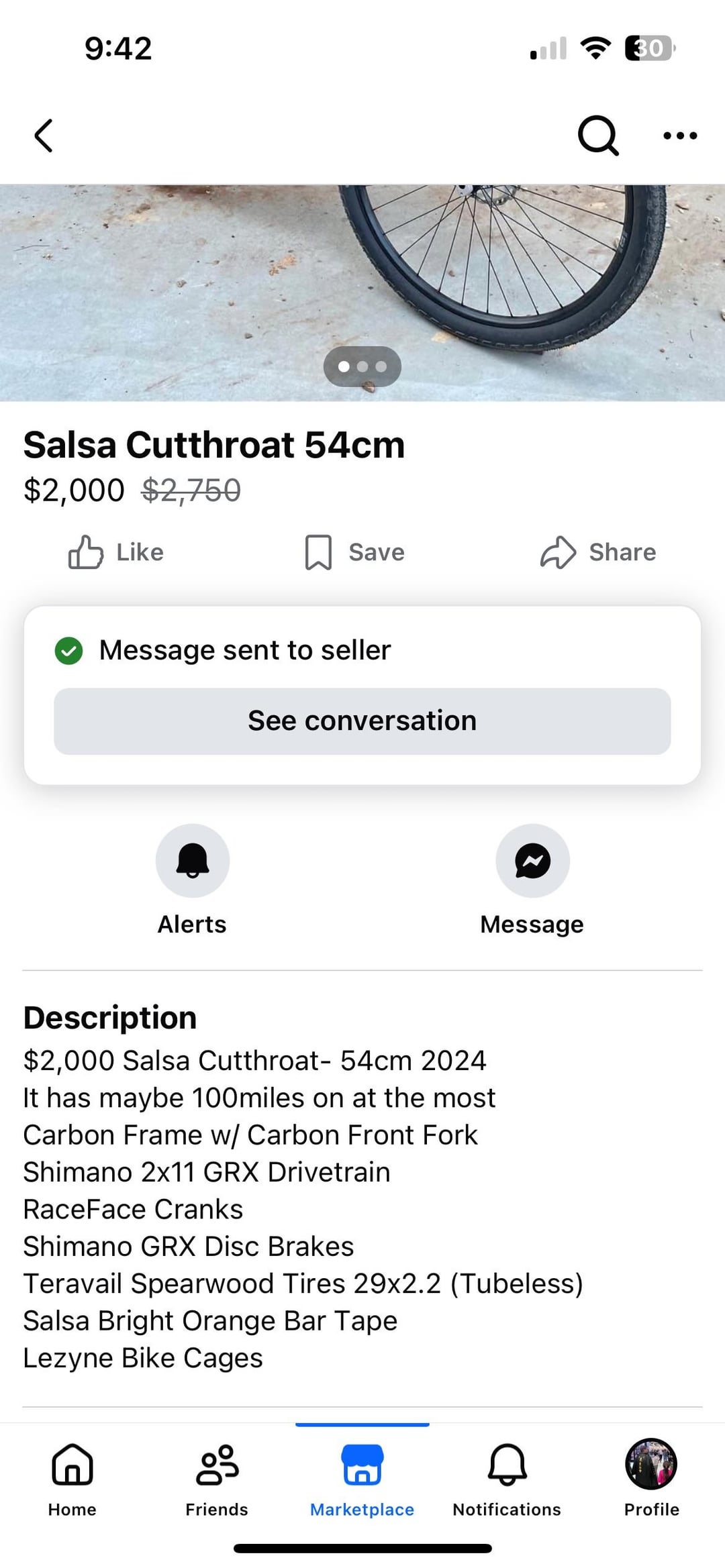725x1568 pixels.
Task: Tap the Description heading
Action: click(110, 1018)
